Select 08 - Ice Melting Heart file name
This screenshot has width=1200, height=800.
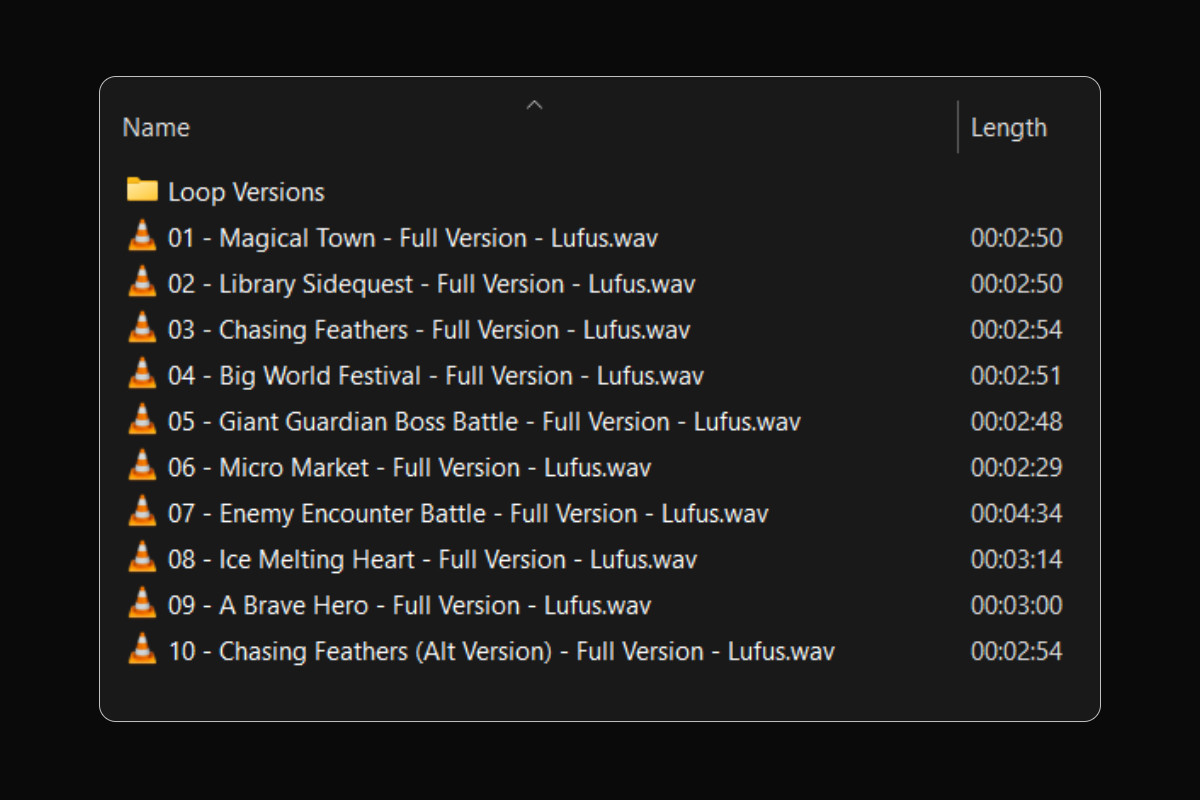[x=432, y=559]
